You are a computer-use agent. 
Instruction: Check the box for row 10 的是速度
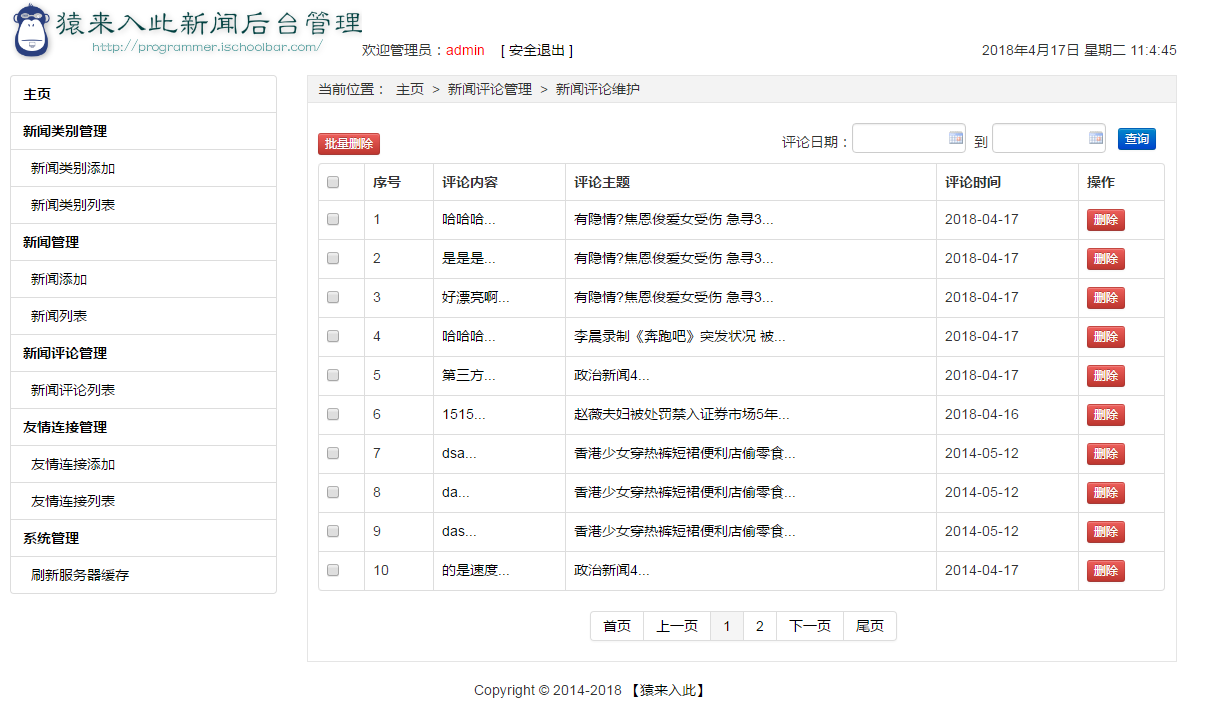[333, 570]
